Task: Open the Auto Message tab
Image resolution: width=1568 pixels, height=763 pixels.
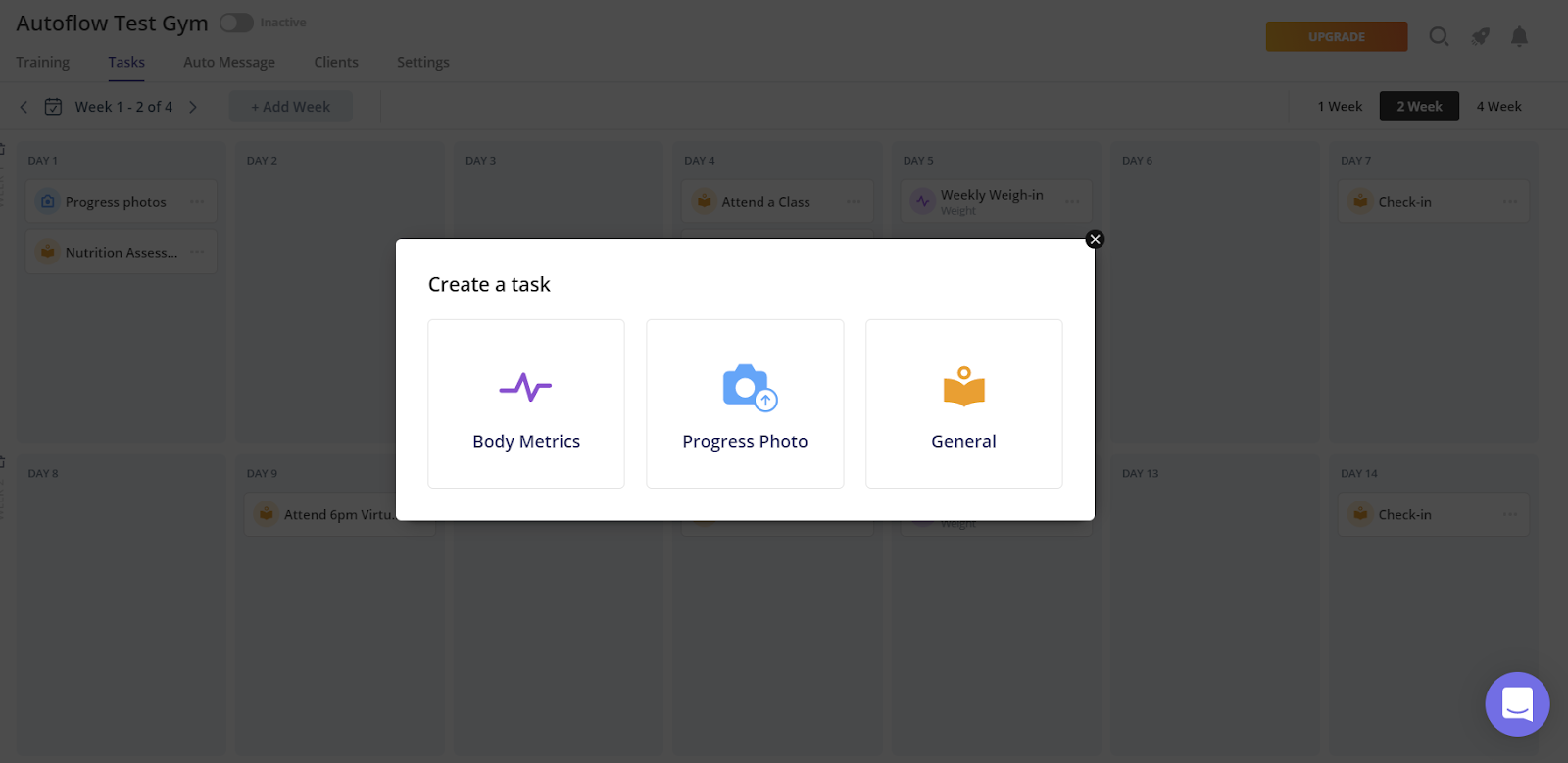Action: [229, 62]
